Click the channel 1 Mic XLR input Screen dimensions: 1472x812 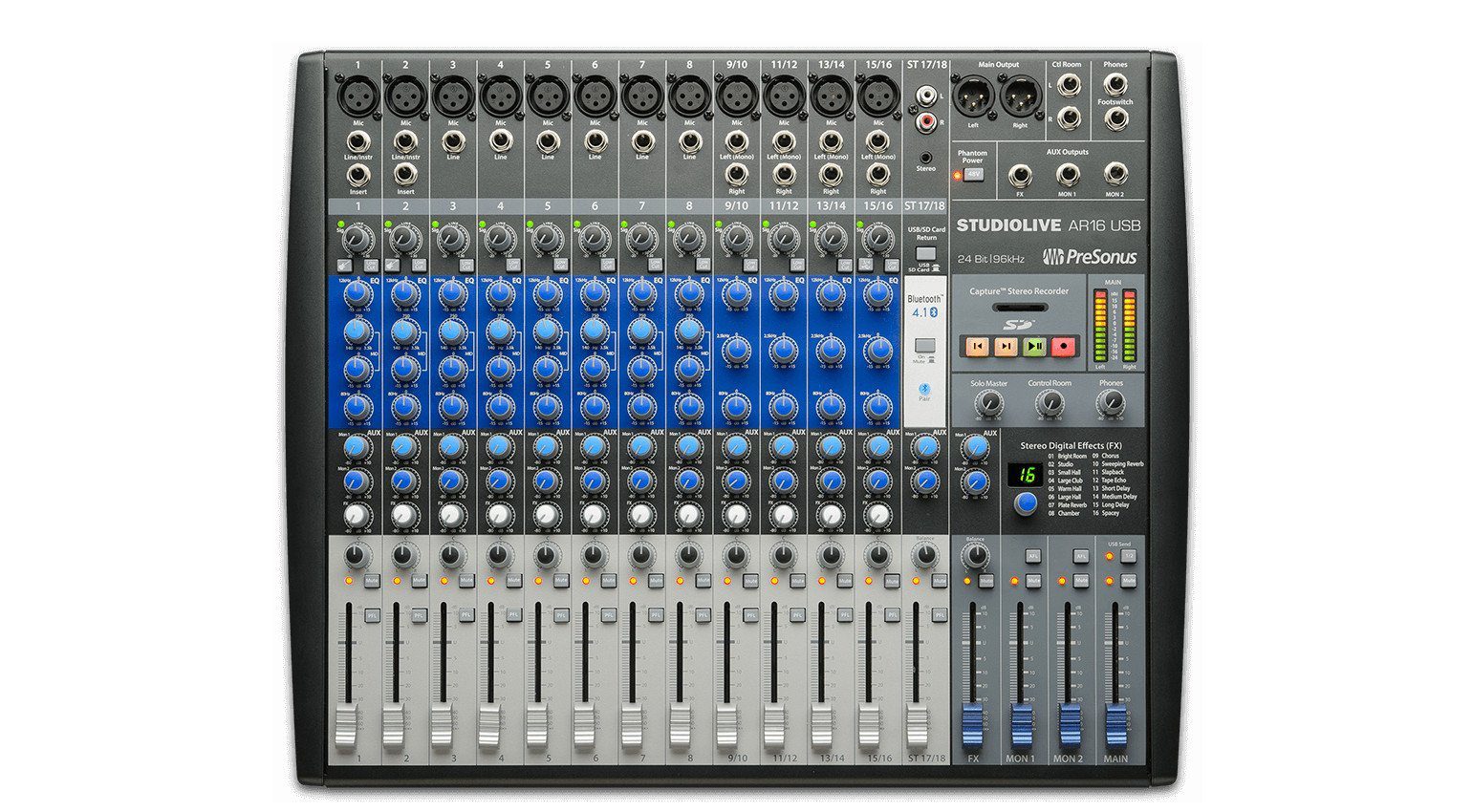coord(358,96)
